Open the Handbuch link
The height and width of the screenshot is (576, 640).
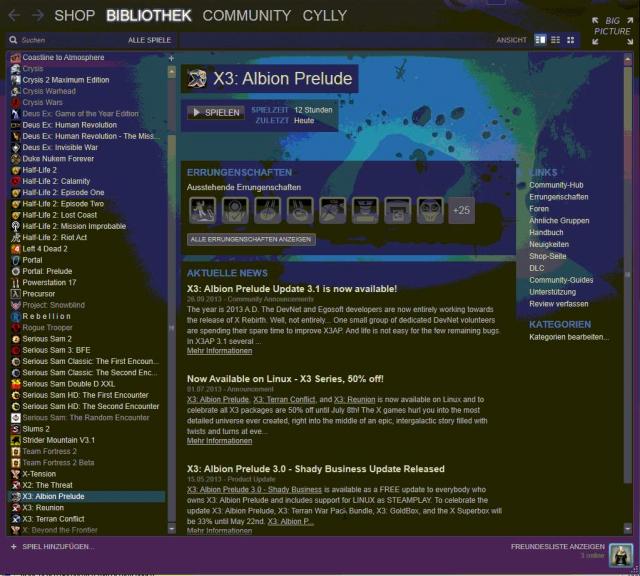tap(546, 232)
